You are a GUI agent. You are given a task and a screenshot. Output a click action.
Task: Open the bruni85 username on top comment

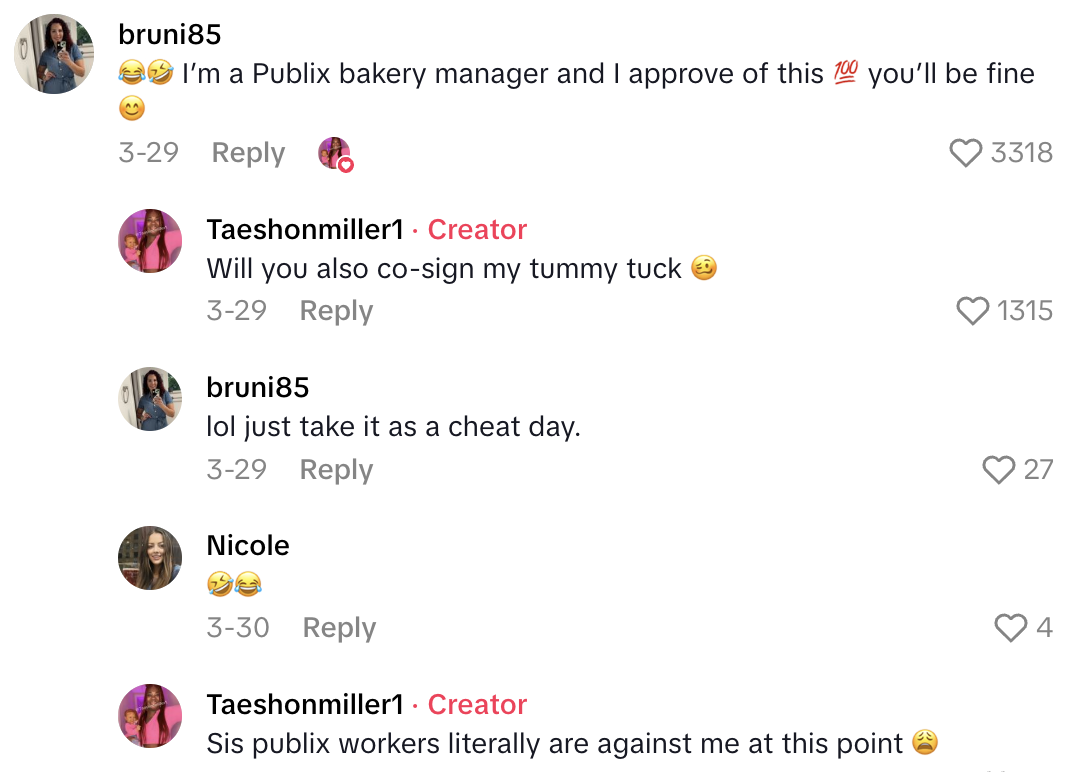[169, 34]
